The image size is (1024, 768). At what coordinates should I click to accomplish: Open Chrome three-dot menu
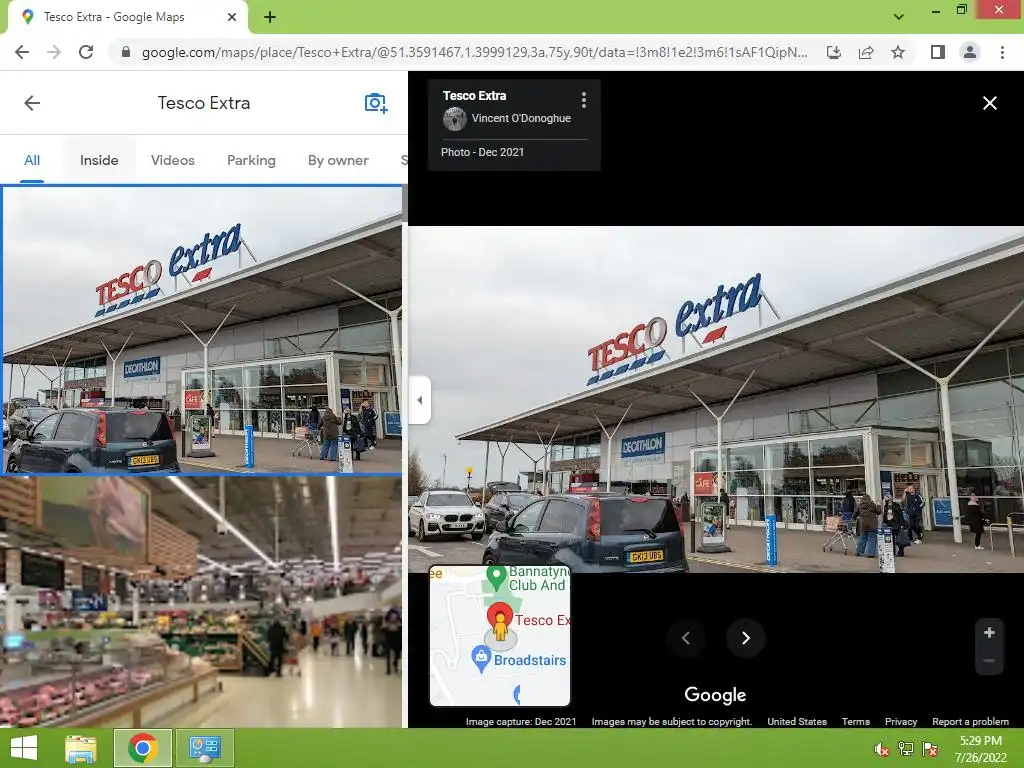[x=1002, y=52]
